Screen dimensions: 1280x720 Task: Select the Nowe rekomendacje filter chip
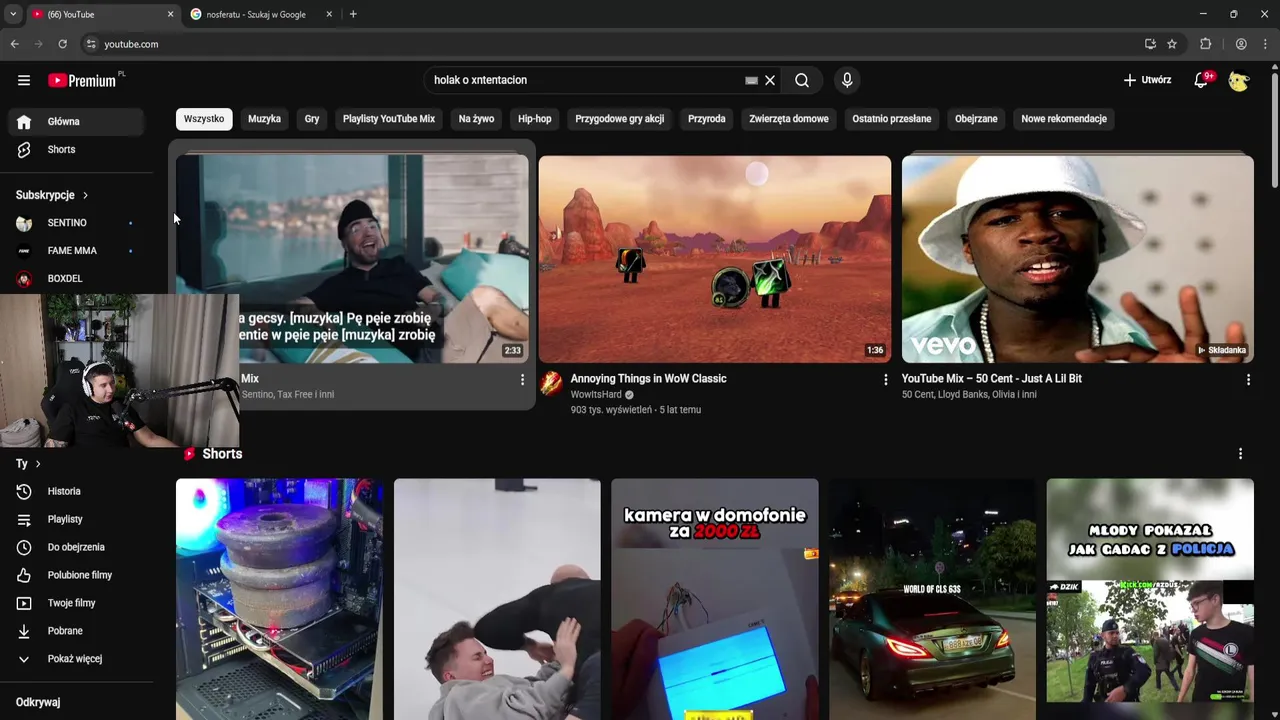tap(1064, 119)
